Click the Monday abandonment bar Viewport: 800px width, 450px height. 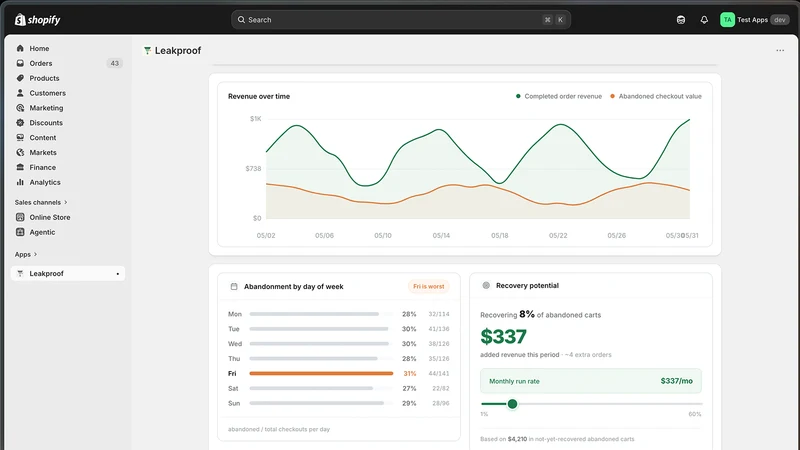(x=314, y=314)
